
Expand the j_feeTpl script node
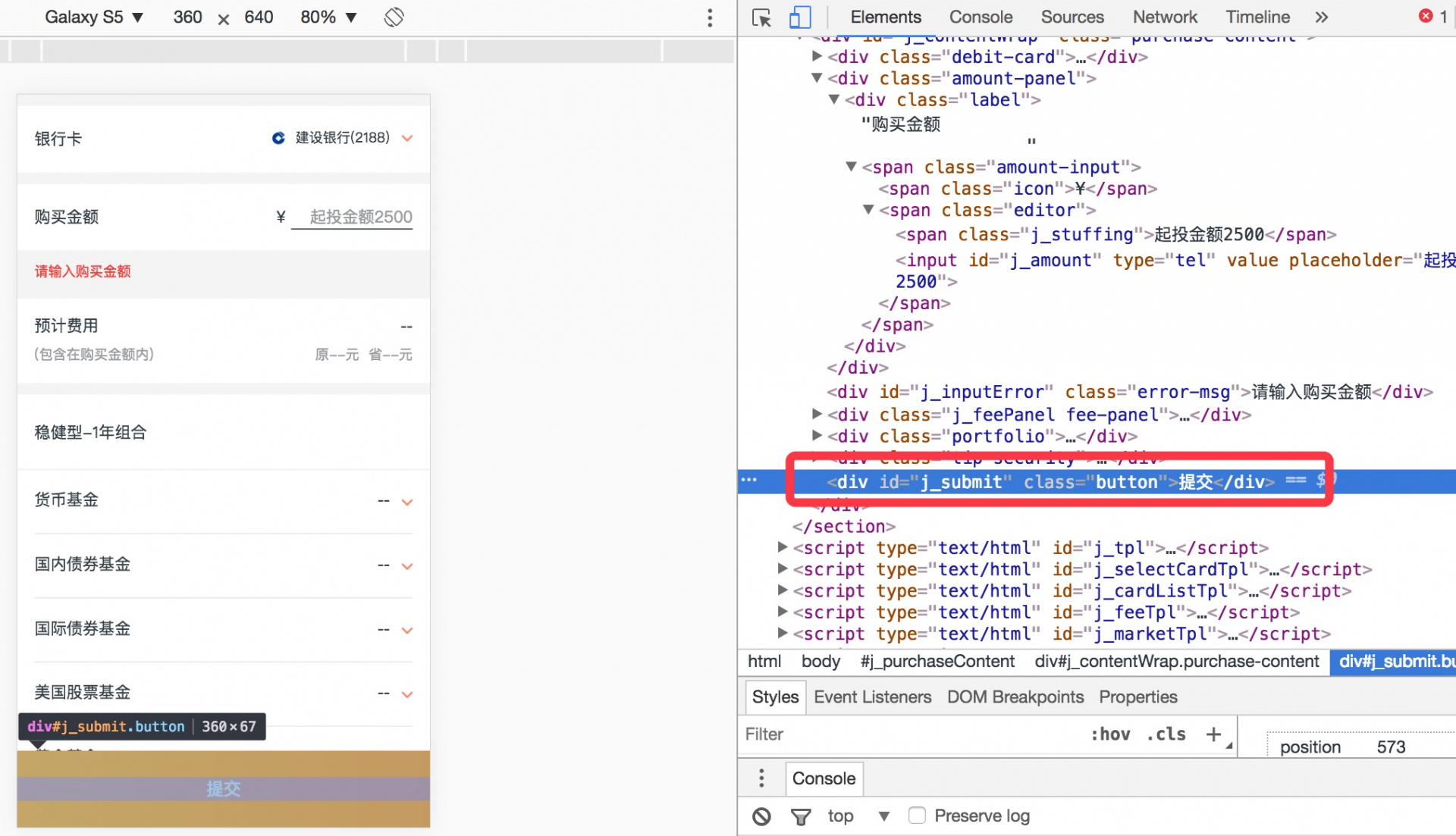pos(783,611)
